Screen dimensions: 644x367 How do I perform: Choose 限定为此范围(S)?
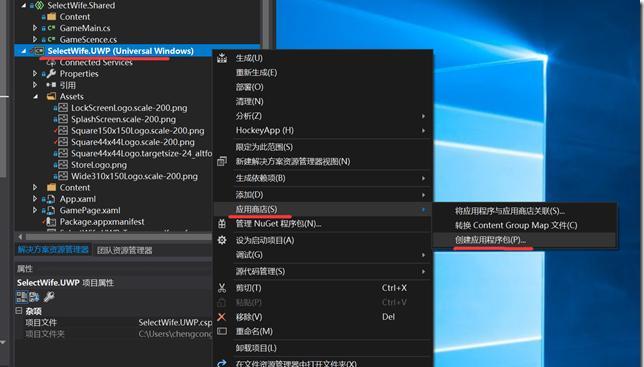tap(323, 147)
